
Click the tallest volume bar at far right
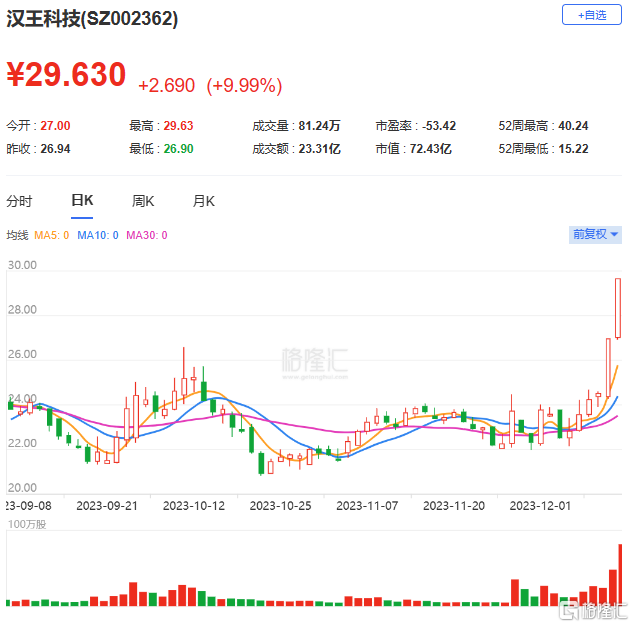620,574
